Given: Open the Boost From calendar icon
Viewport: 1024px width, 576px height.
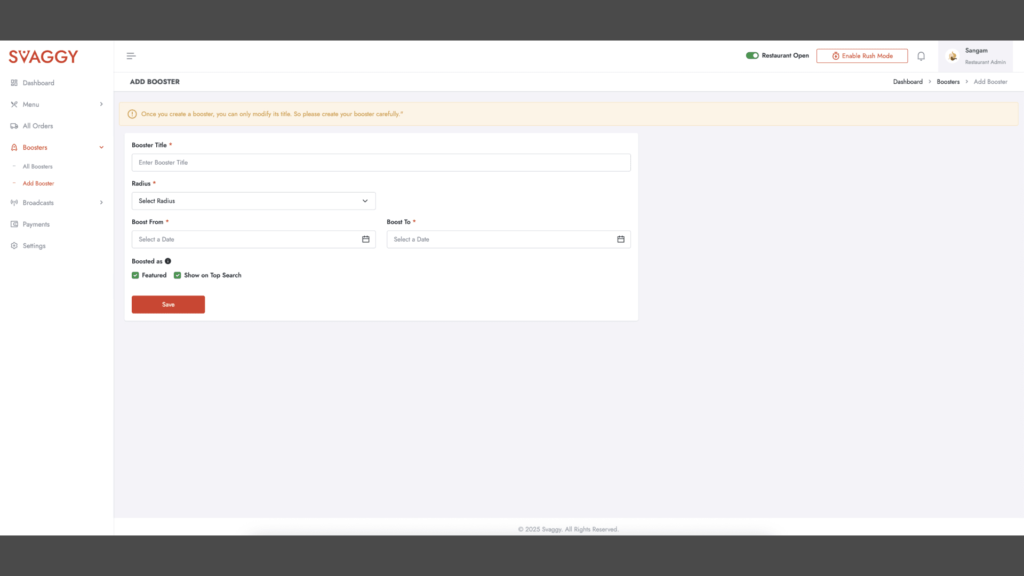Looking at the screenshot, I should coord(366,239).
